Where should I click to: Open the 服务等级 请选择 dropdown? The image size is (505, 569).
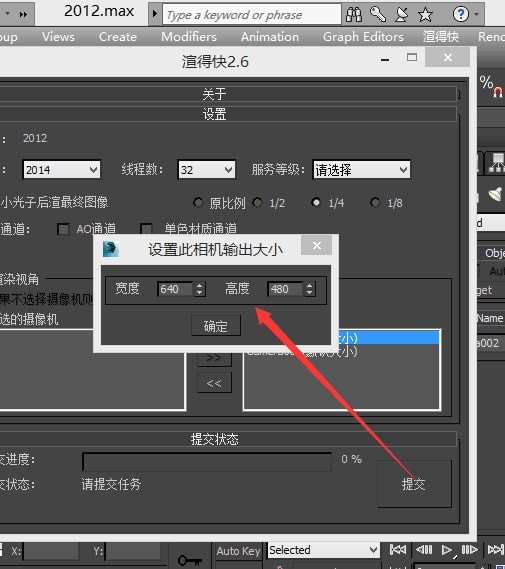point(361,169)
